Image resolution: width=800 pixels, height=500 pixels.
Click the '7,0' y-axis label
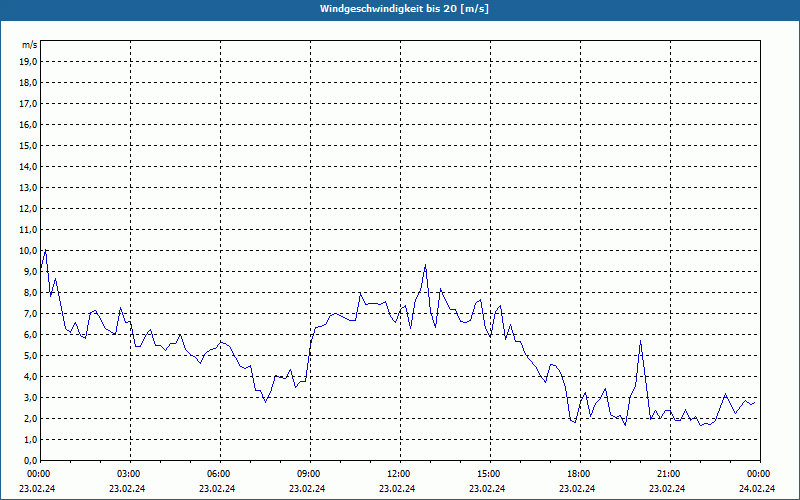(30, 313)
